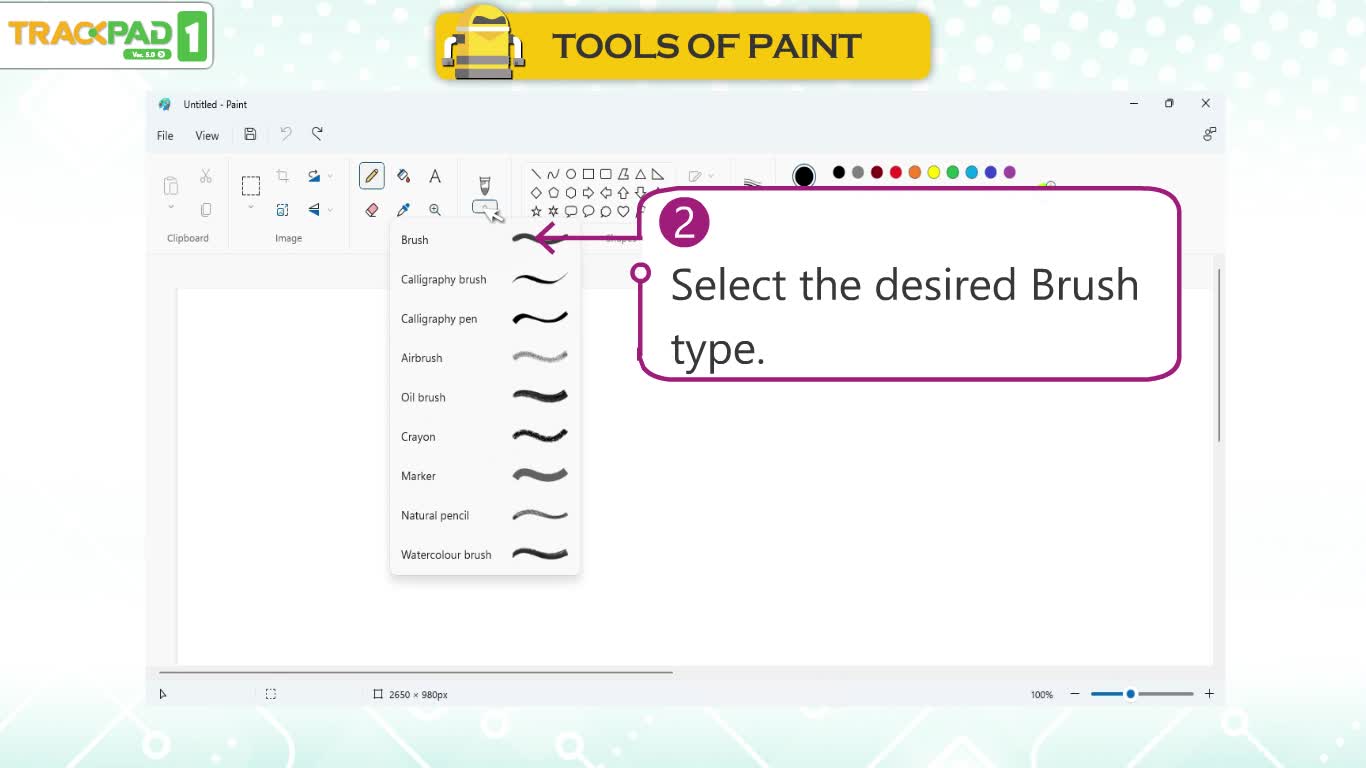The height and width of the screenshot is (768, 1366).
Task: Expand the Rotate dropdown chevron
Action: pyautogui.click(x=330, y=176)
